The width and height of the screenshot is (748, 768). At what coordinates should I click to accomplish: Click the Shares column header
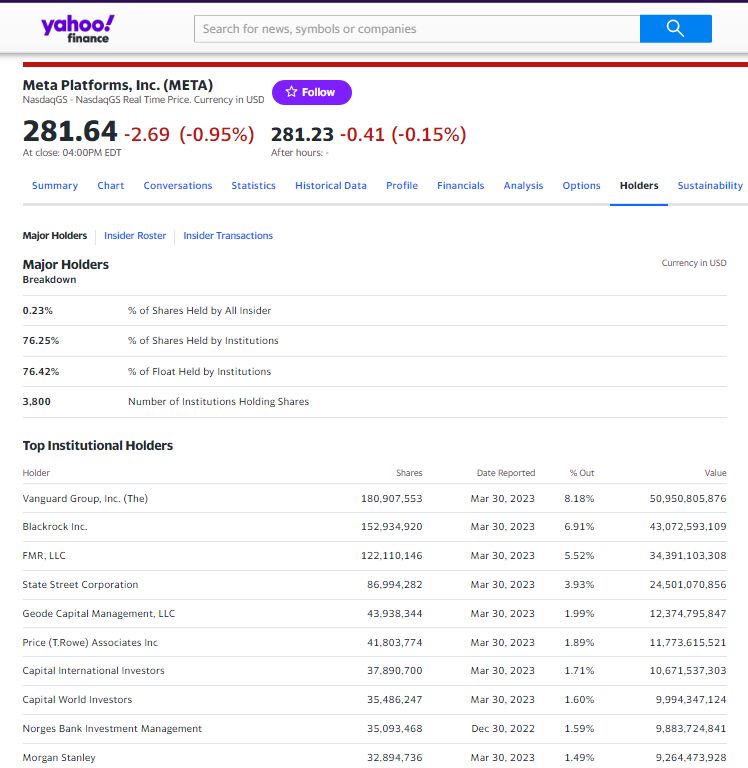pos(409,473)
